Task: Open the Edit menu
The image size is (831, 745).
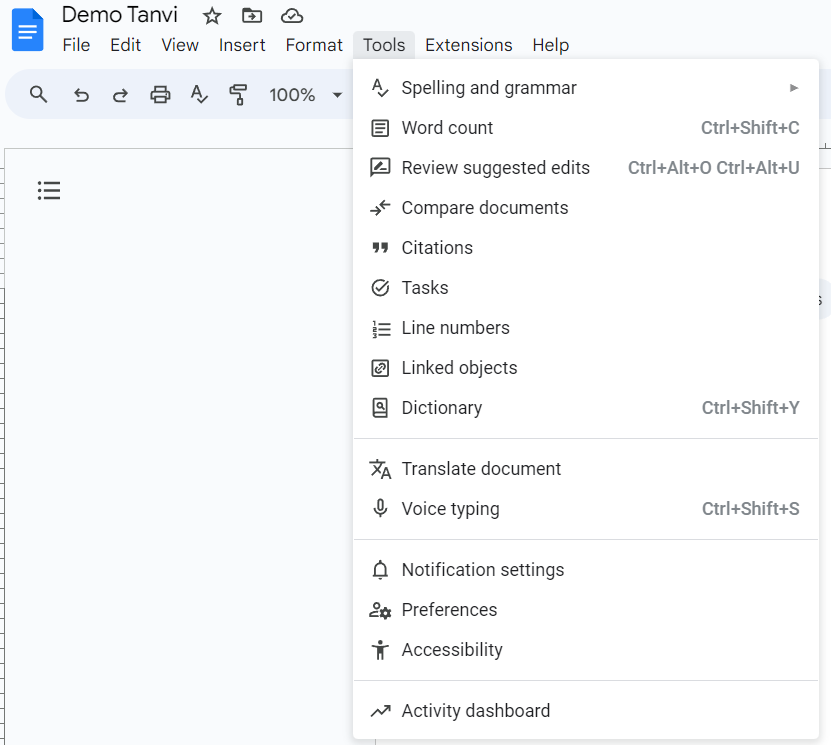Action: coord(126,45)
